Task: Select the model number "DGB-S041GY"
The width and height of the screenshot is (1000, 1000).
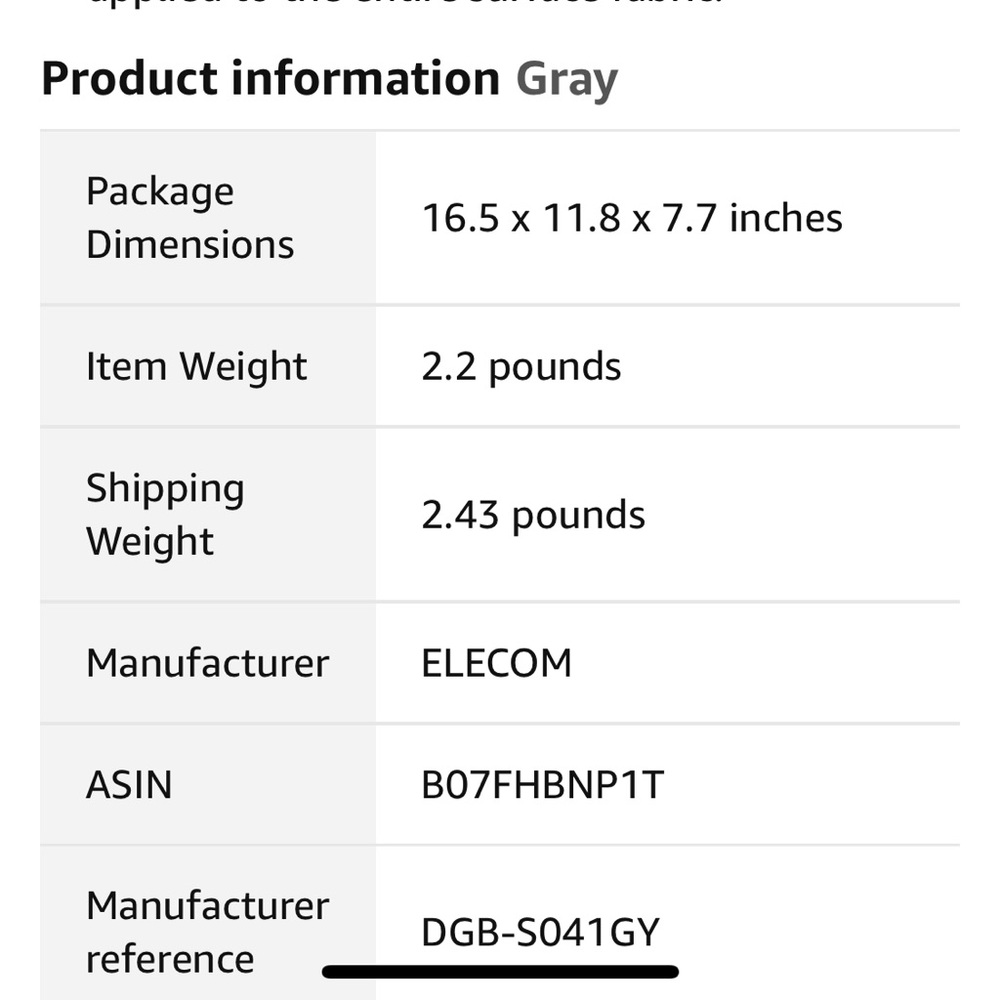Action: point(540,933)
